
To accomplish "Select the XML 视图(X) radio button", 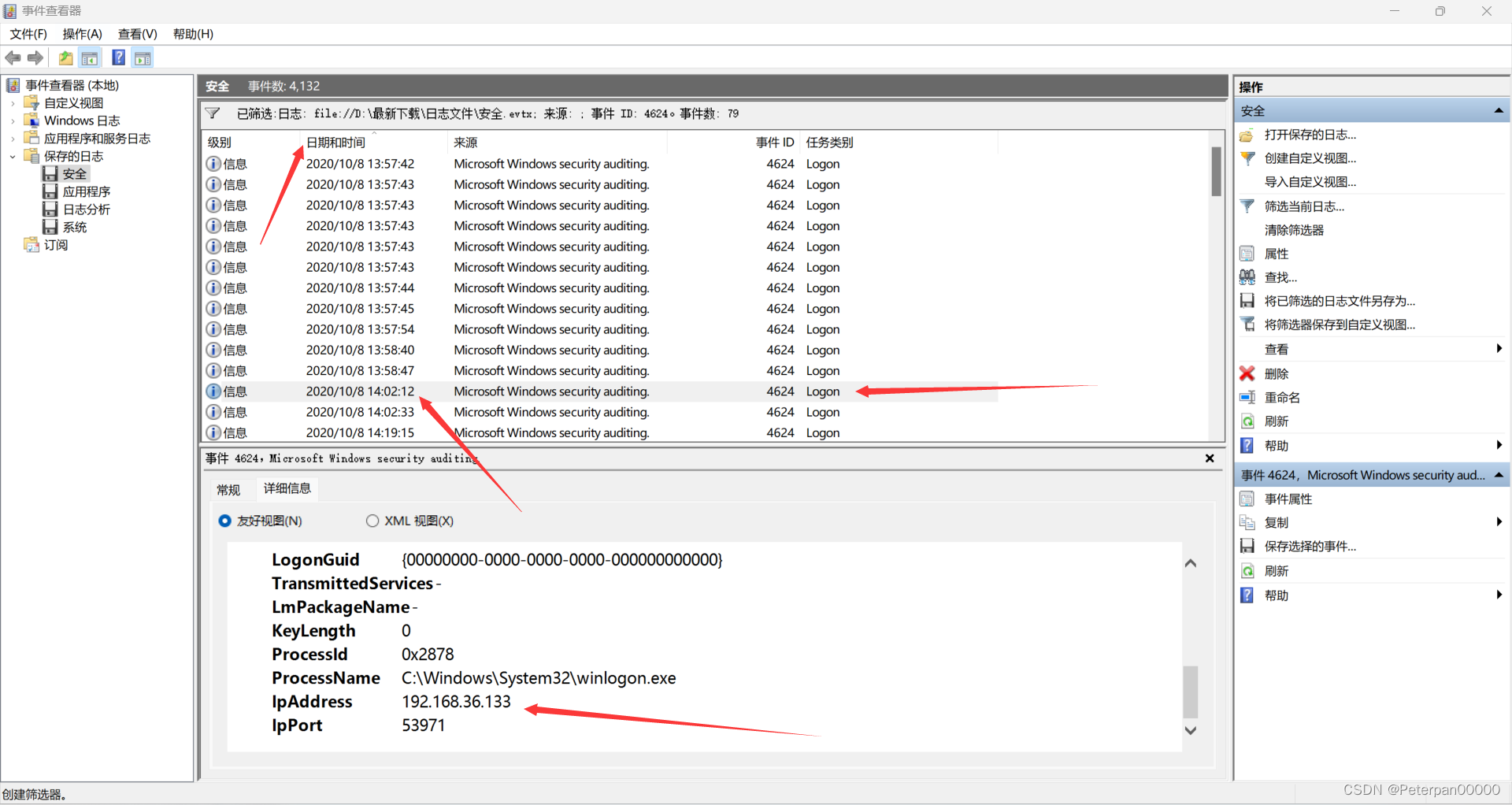I will tap(372, 521).
